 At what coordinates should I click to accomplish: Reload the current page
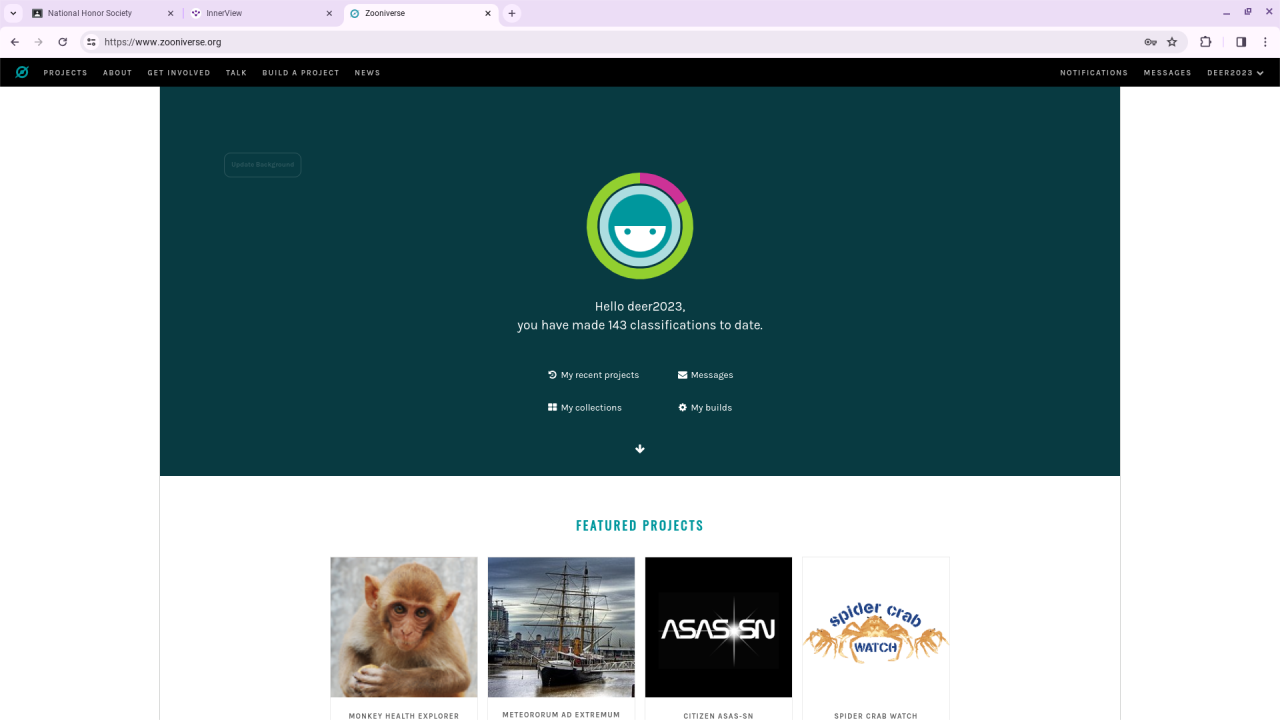pos(63,42)
